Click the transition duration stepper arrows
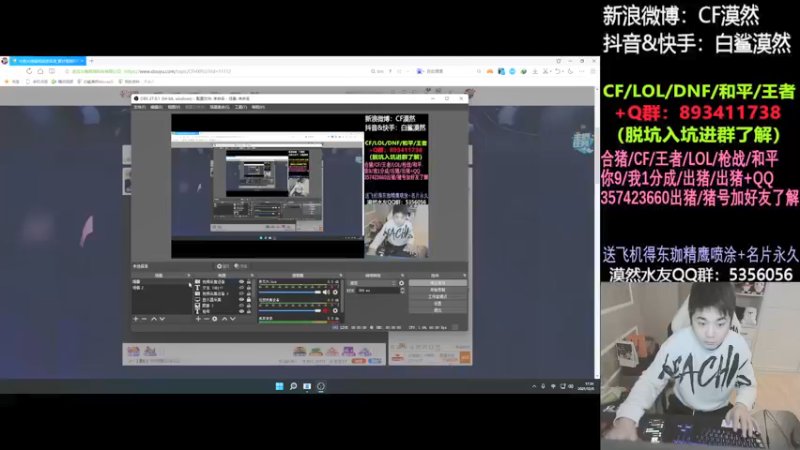800x450 pixels. pyautogui.click(x=403, y=290)
